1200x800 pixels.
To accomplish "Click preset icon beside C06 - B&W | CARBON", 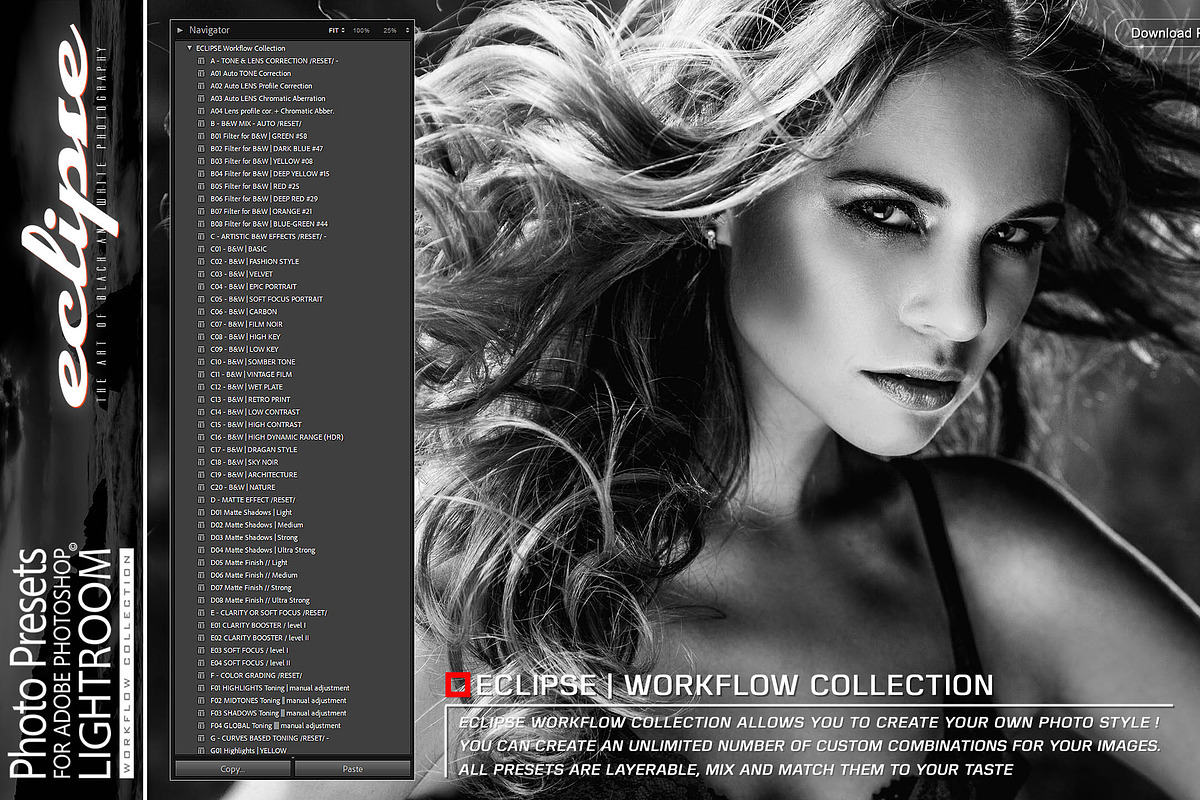I will pyautogui.click(x=201, y=311).
